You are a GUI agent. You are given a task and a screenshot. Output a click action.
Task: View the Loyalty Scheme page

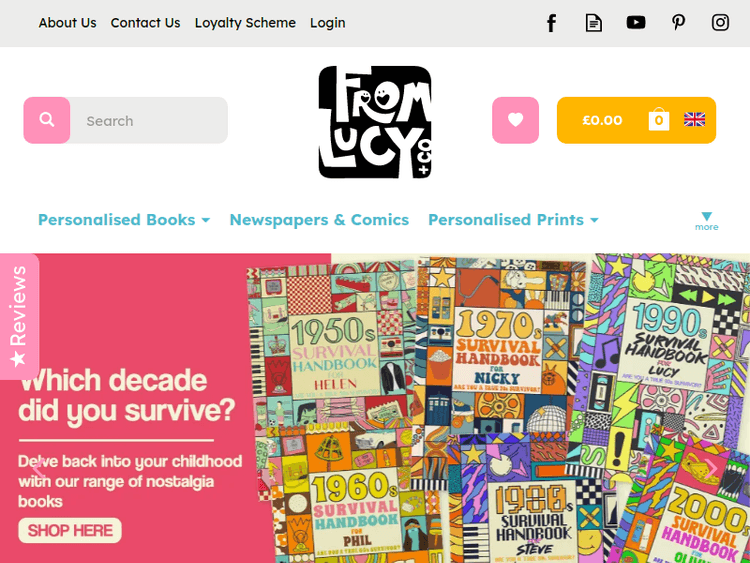(245, 23)
